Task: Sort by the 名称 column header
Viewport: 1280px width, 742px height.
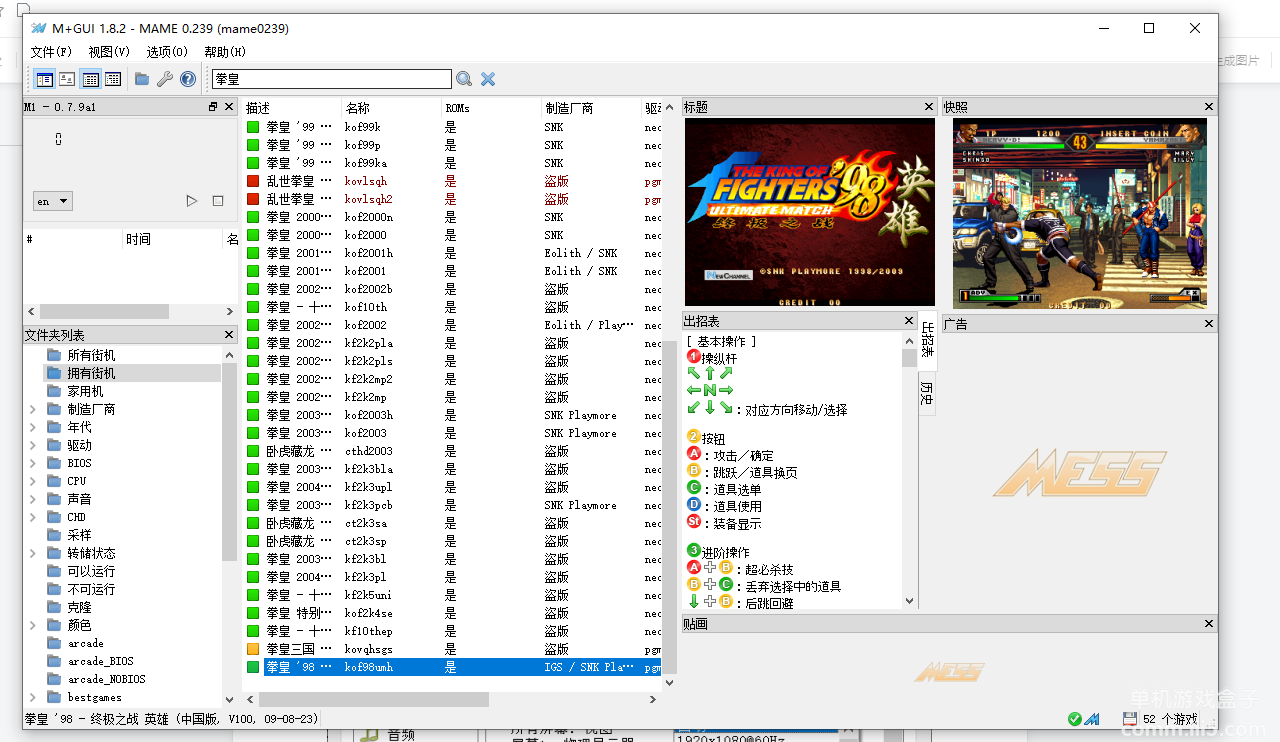Action: coord(392,107)
